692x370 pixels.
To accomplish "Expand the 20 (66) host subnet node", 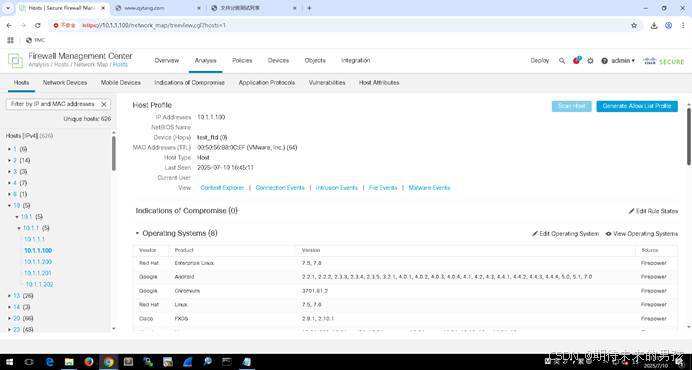I will pyautogui.click(x=9, y=318).
